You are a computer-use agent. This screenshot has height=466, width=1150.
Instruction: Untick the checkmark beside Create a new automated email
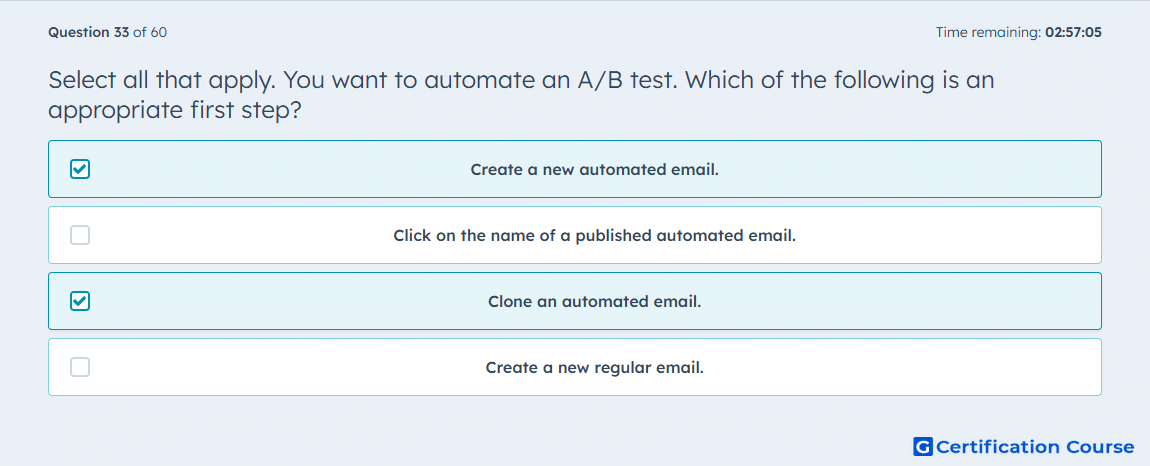click(x=80, y=169)
